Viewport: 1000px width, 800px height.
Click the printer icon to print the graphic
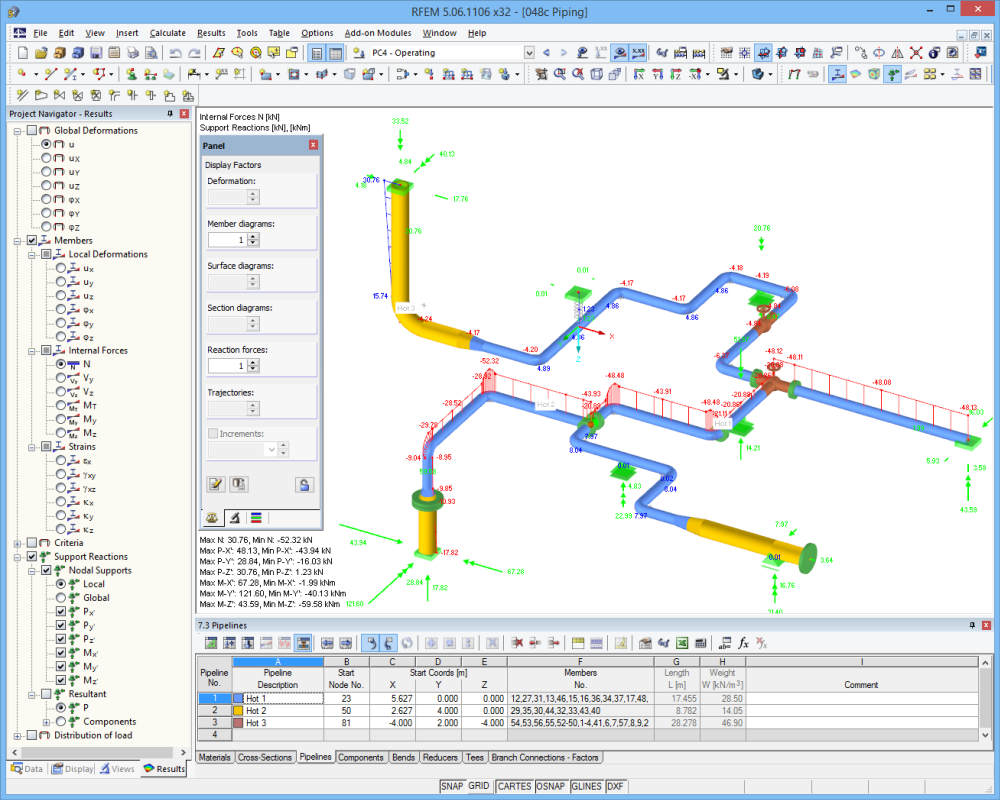pyautogui.click(x=133, y=52)
